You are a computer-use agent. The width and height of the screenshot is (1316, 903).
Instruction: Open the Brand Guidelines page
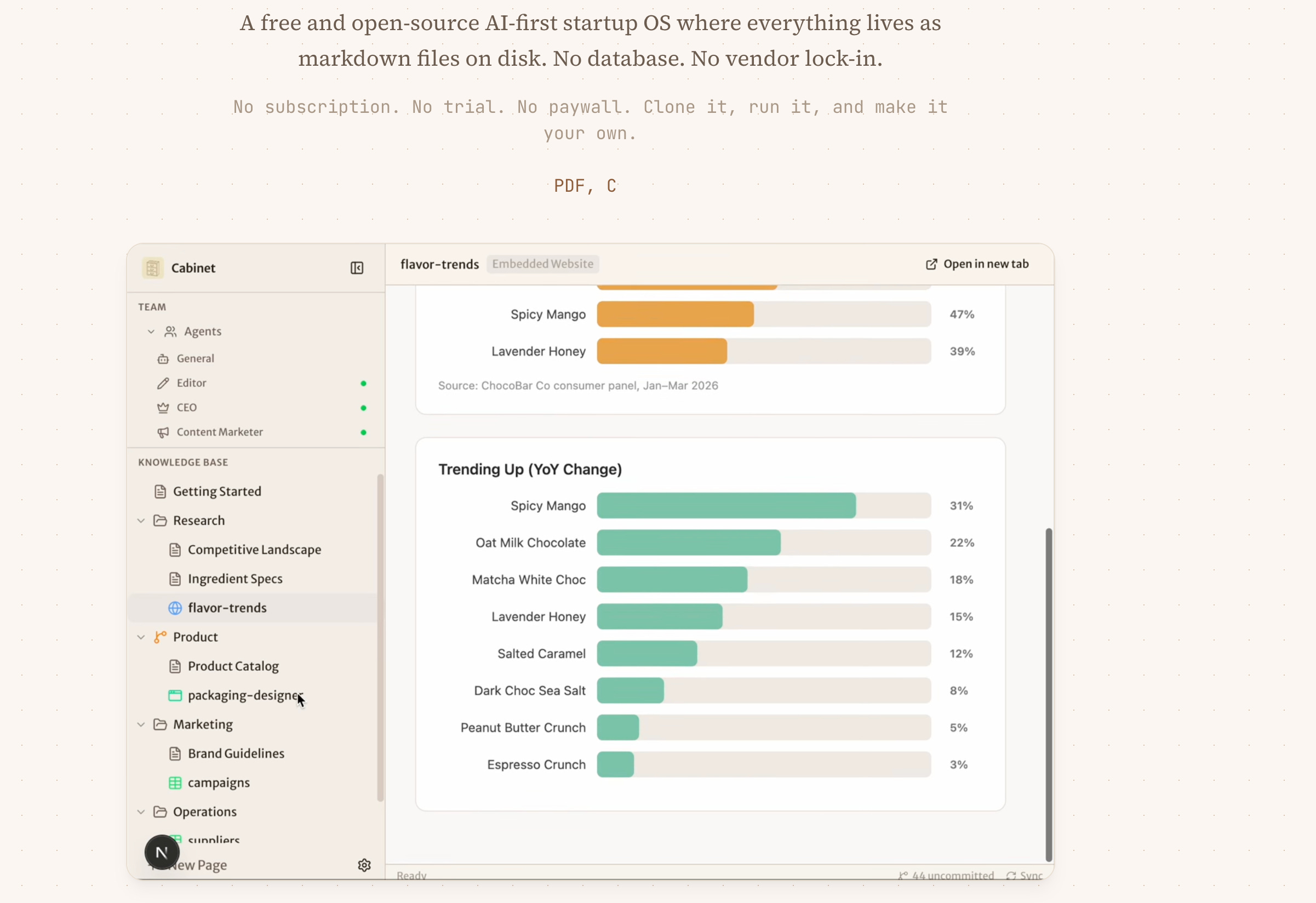pyautogui.click(x=236, y=753)
